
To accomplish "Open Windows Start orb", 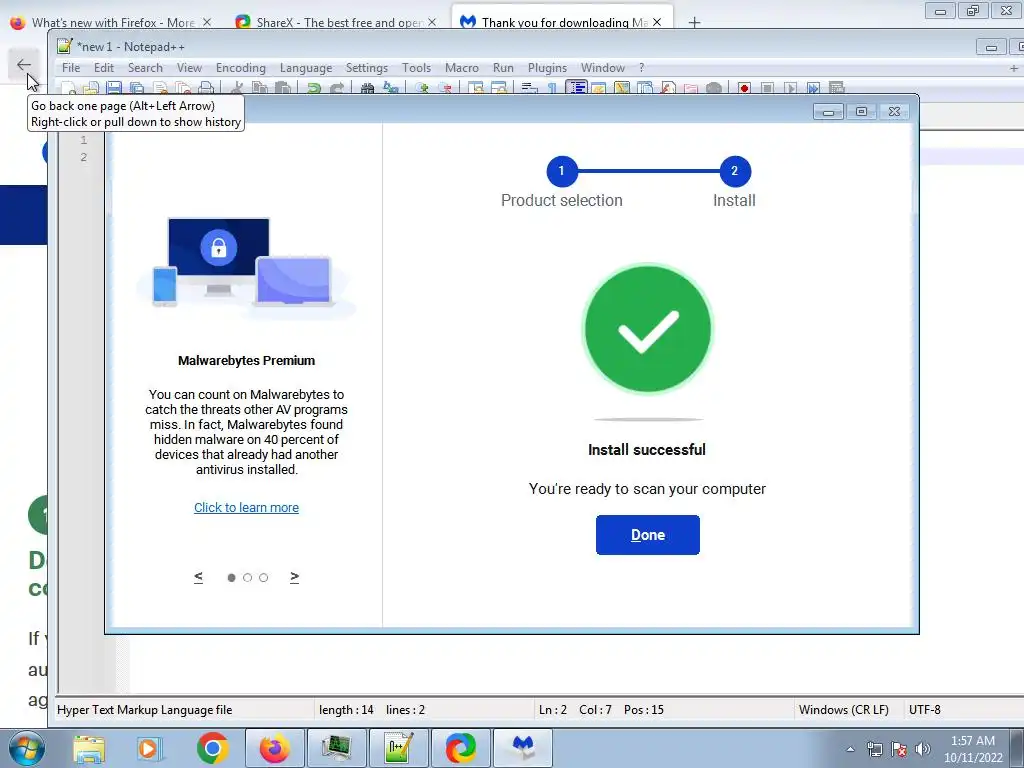I will pyautogui.click(x=27, y=748).
